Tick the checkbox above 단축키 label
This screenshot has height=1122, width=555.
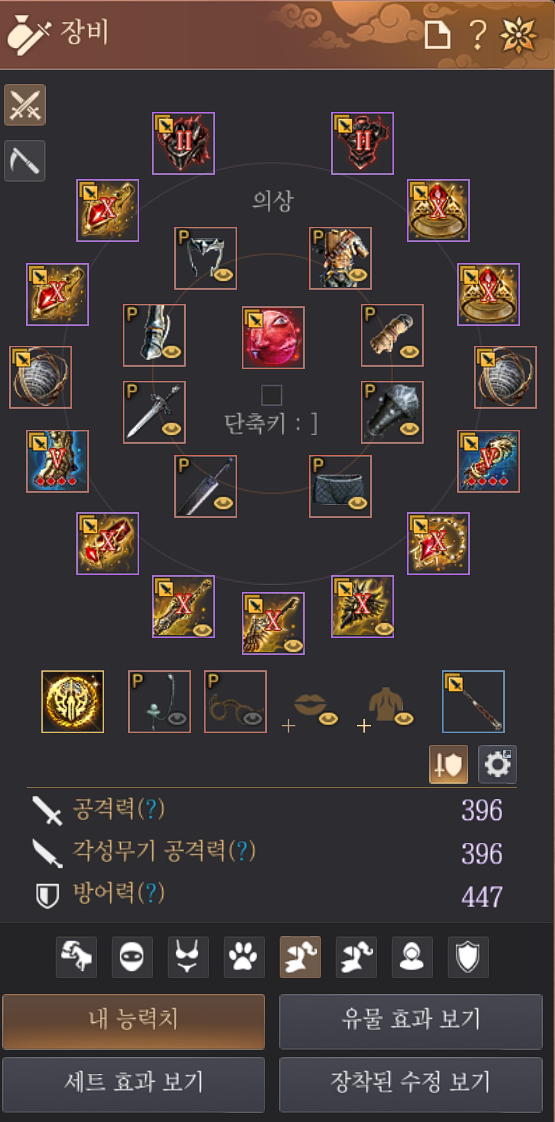pyautogui.click(x=272, y=396)
